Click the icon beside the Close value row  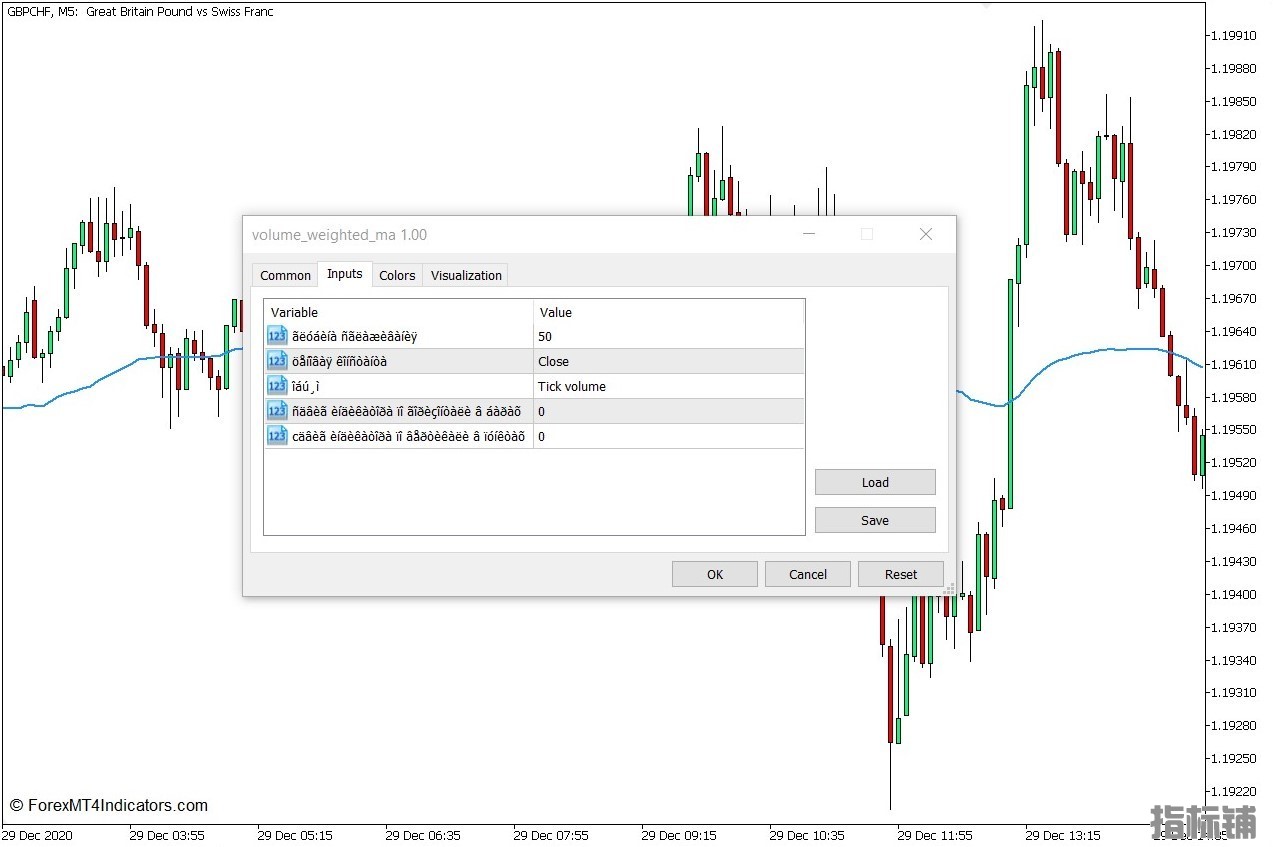point(277,361)
